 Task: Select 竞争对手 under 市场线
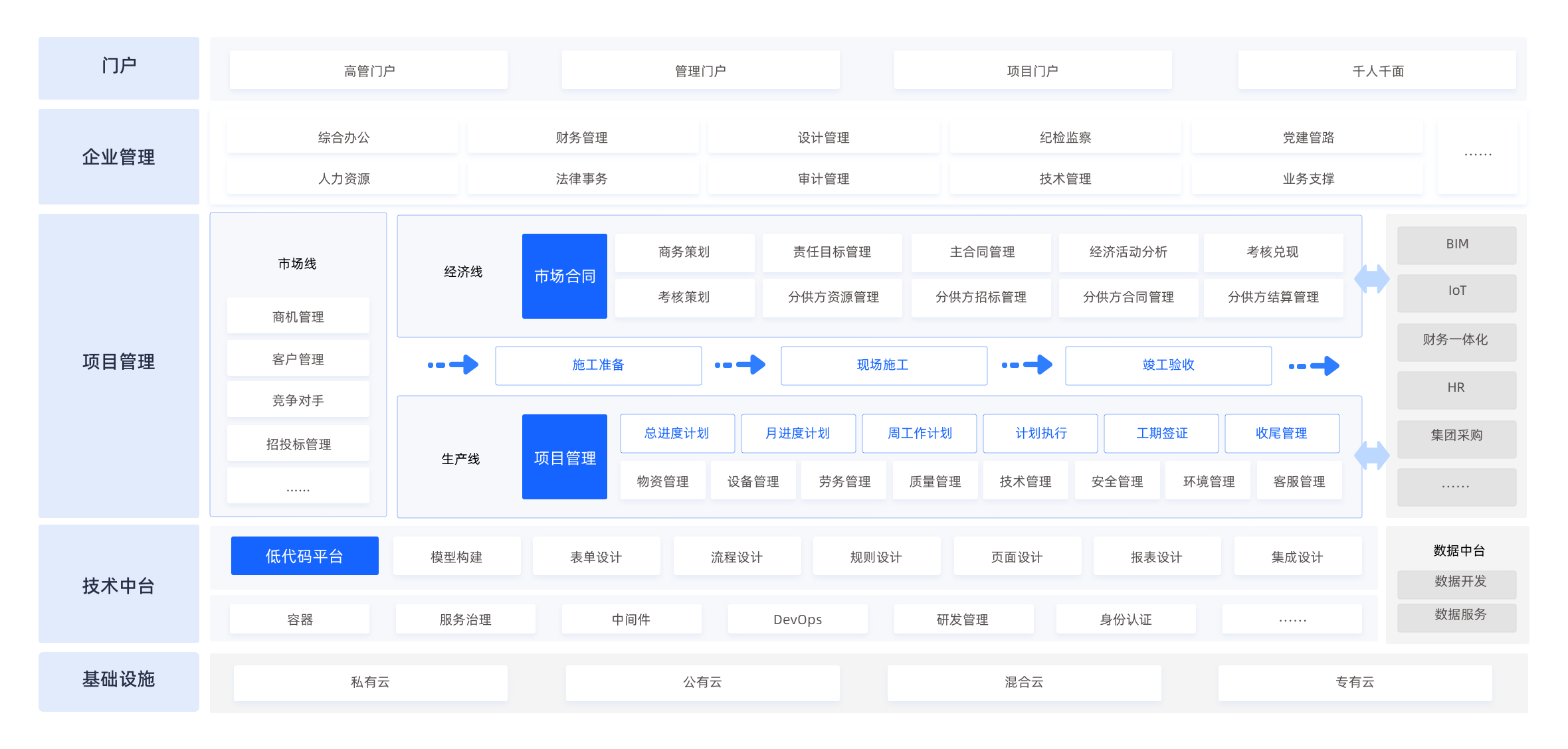tap(298, 400)
